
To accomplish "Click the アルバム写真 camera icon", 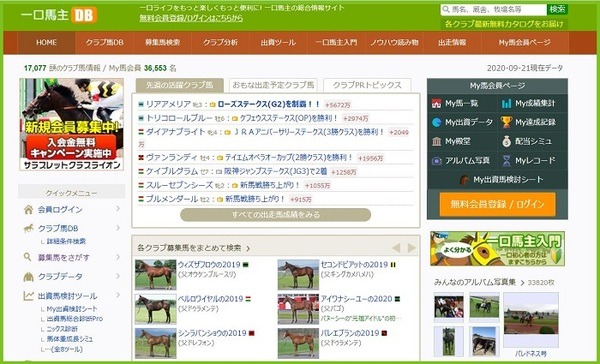I will click(x=436, y=161).
